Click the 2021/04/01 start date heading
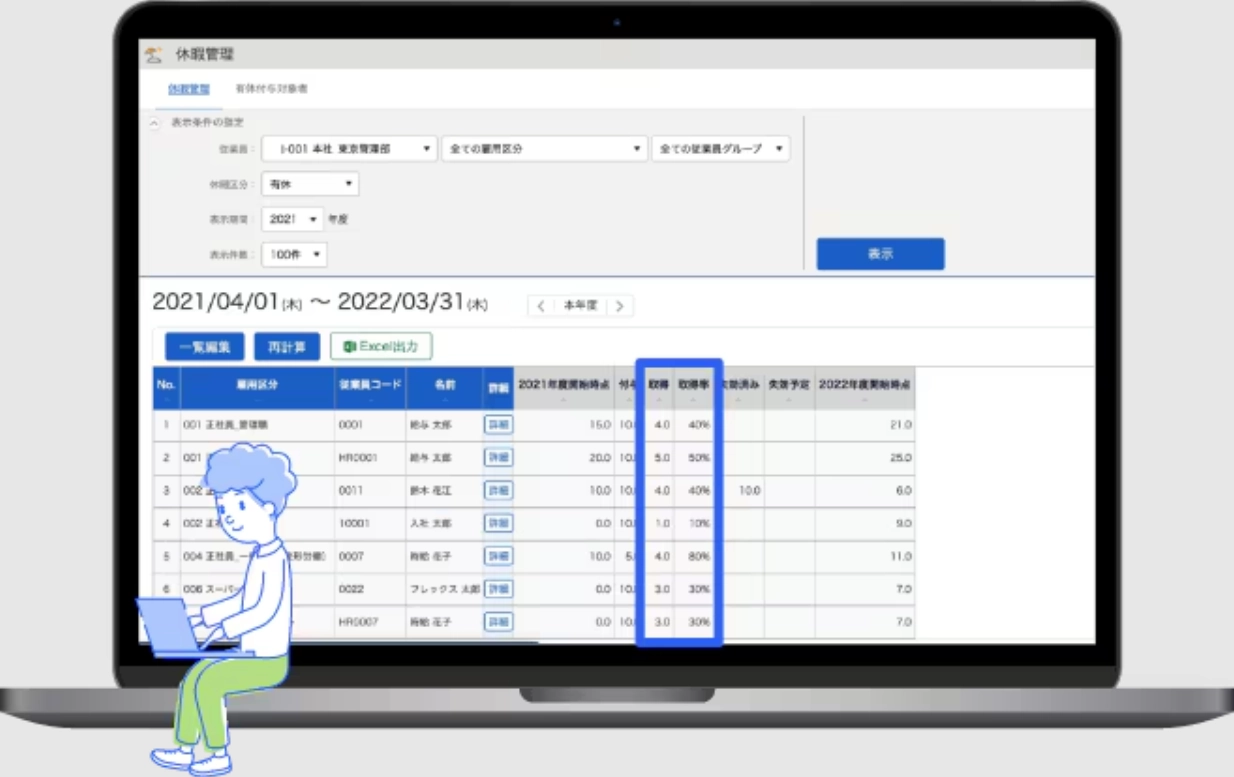Viewport: 1234px width, 777px height. coord(216,303)
